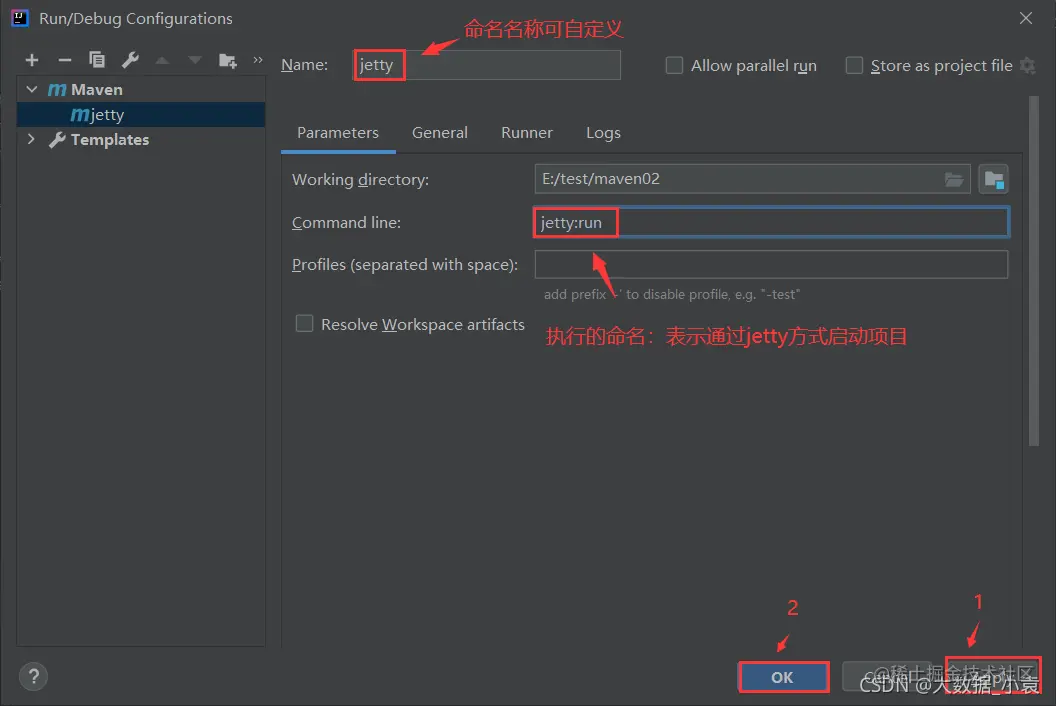Expand the Templates tree node
The image size is (1056, 706).
(31, 139)
